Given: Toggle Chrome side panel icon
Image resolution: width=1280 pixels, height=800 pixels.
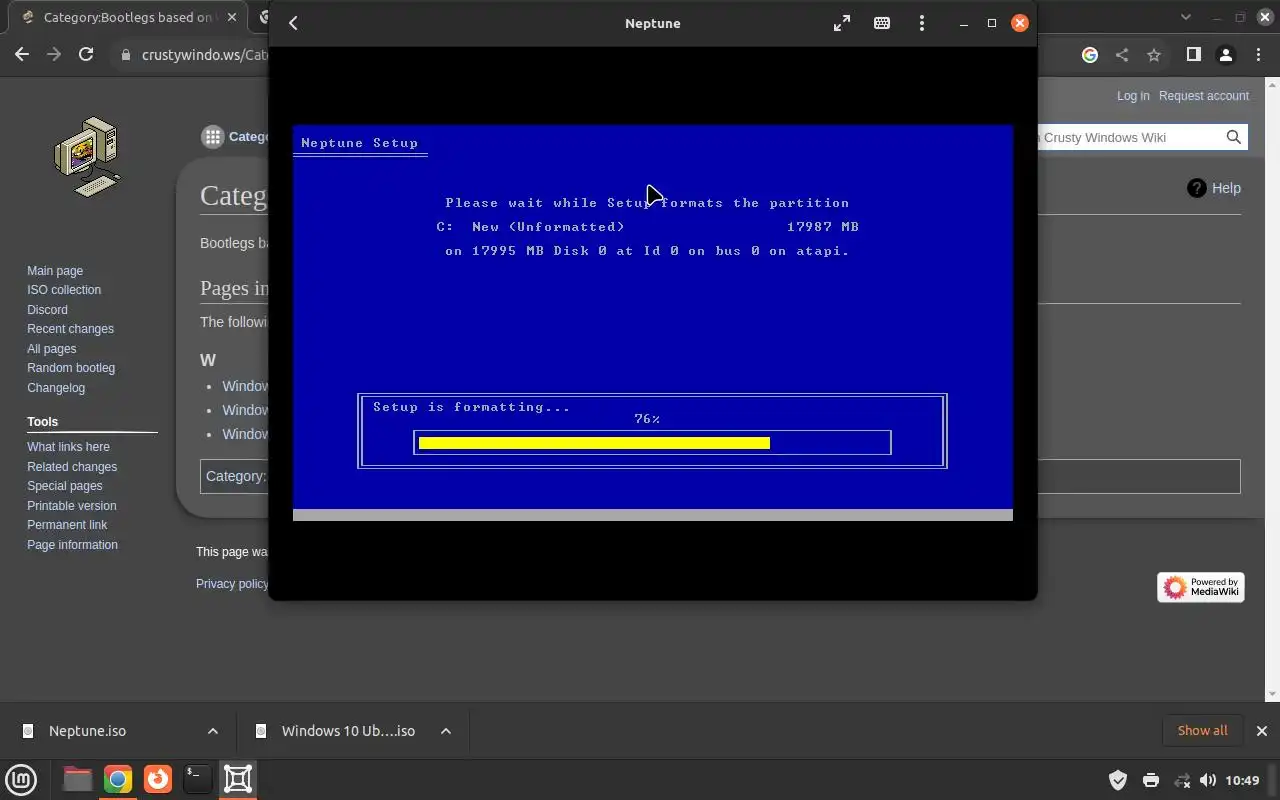Looking at the screenshot, I should coord(1193,55).
